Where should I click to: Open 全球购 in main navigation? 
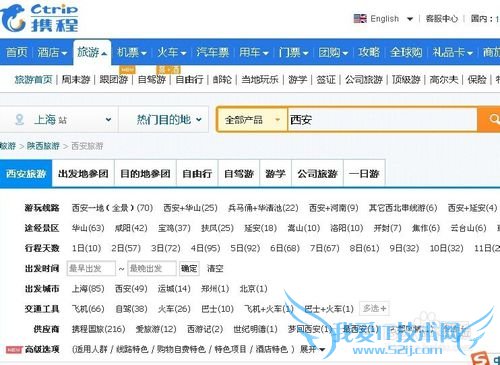(x=406, y=52)
